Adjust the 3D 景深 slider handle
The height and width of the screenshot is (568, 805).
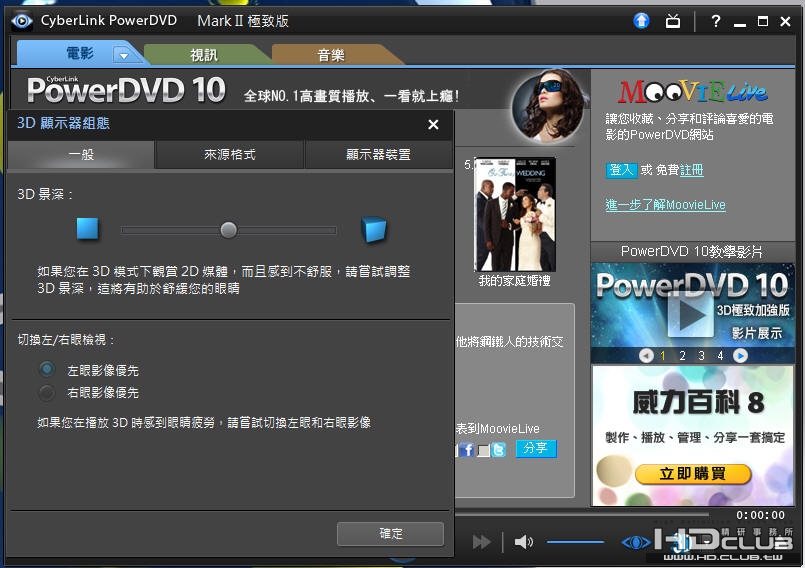pyautogui.click(x=228, y=230)
